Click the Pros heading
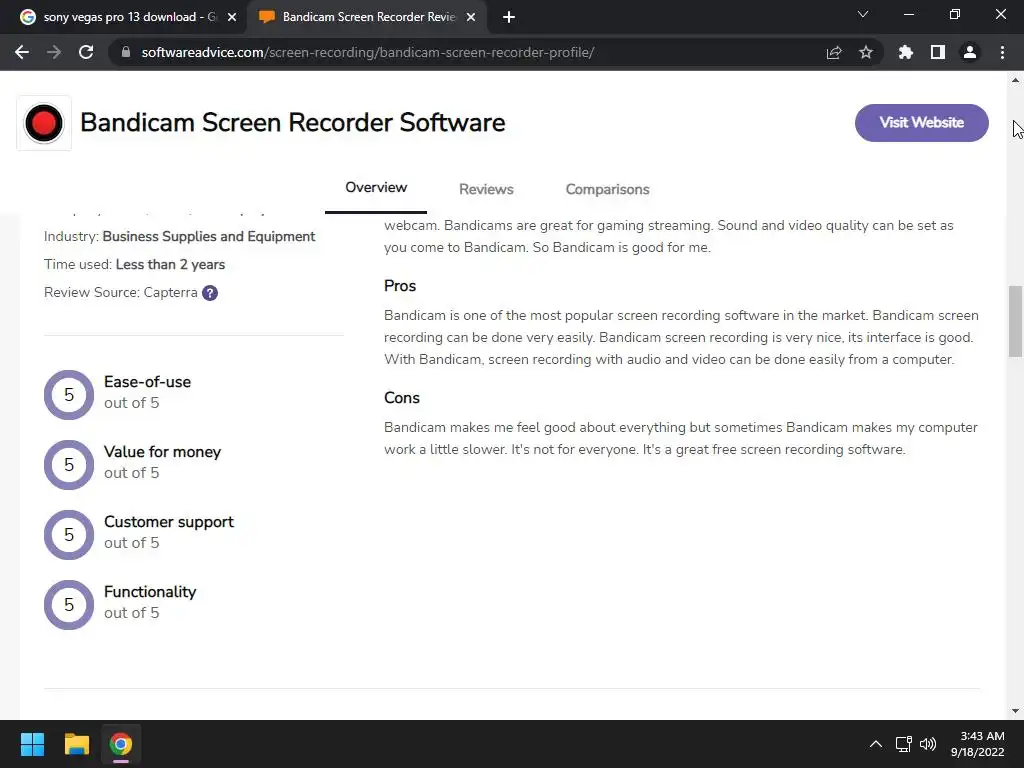The image size is (1024, 768). [400, 286]
